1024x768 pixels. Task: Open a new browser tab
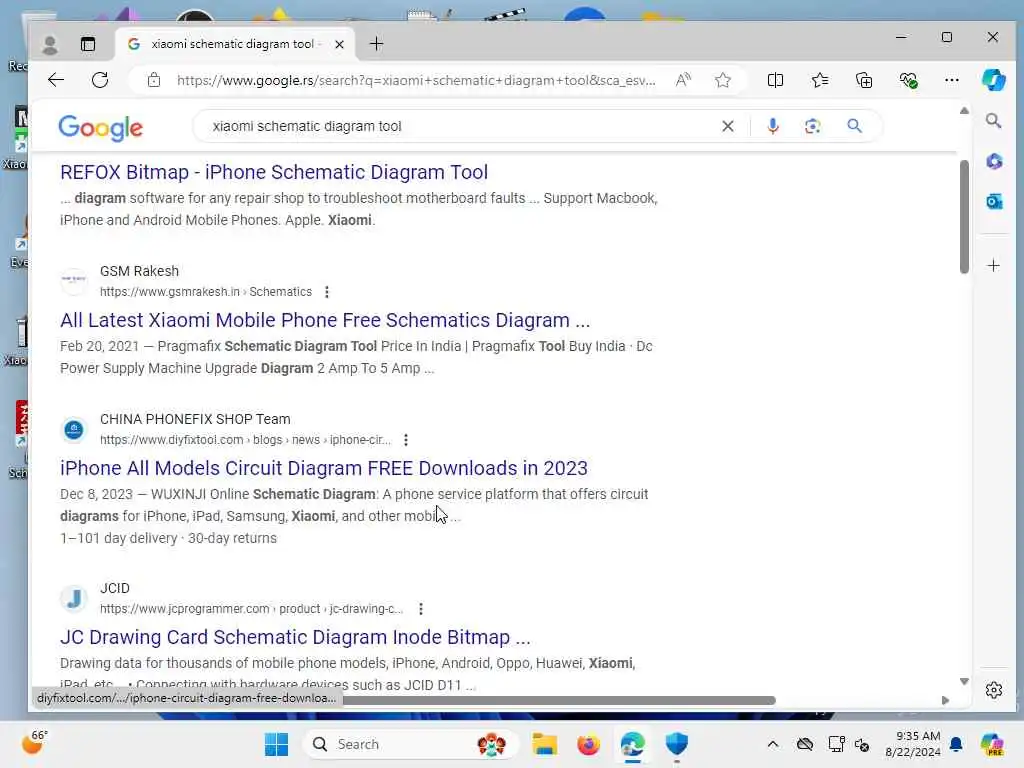click(x=376, y=44)
